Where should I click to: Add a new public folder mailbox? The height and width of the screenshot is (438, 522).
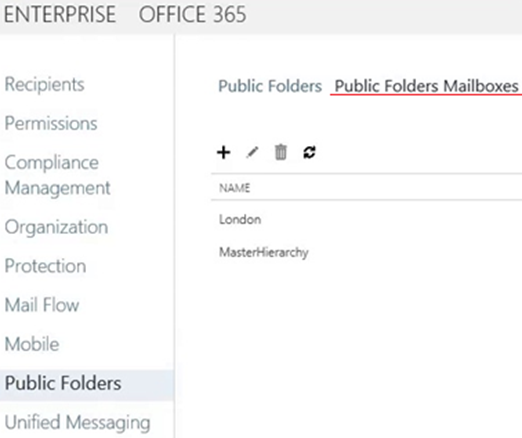point(223,153)
